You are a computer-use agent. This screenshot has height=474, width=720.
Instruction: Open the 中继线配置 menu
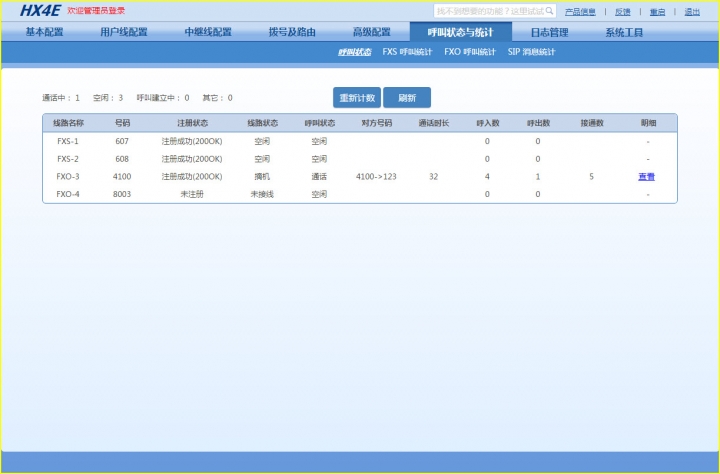click(208, 32)
